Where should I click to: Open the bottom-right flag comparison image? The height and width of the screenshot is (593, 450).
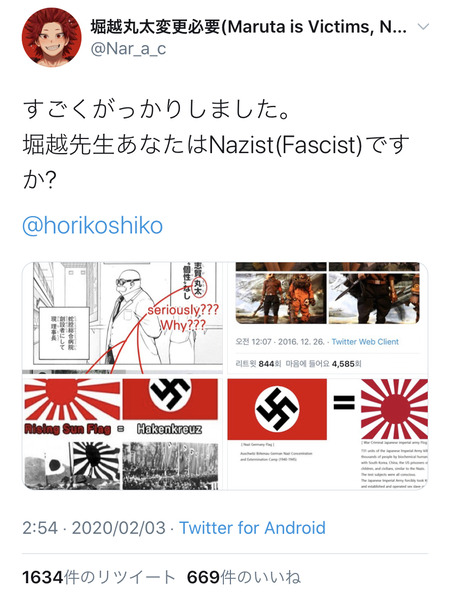click(x=328, y=433)
